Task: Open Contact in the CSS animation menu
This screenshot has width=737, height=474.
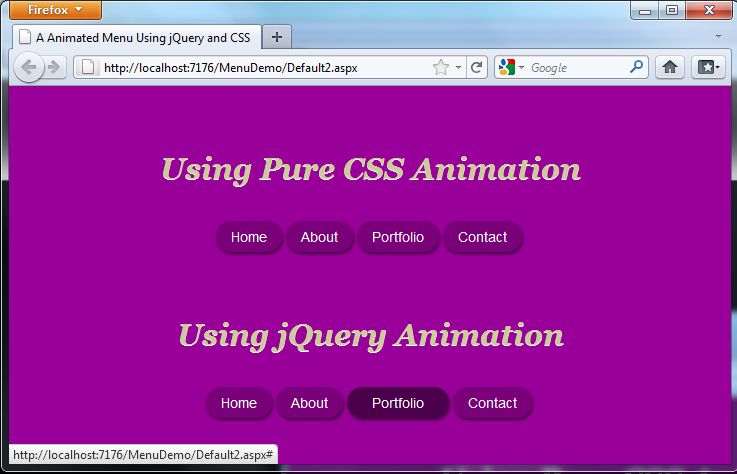Action: [483, 237]
